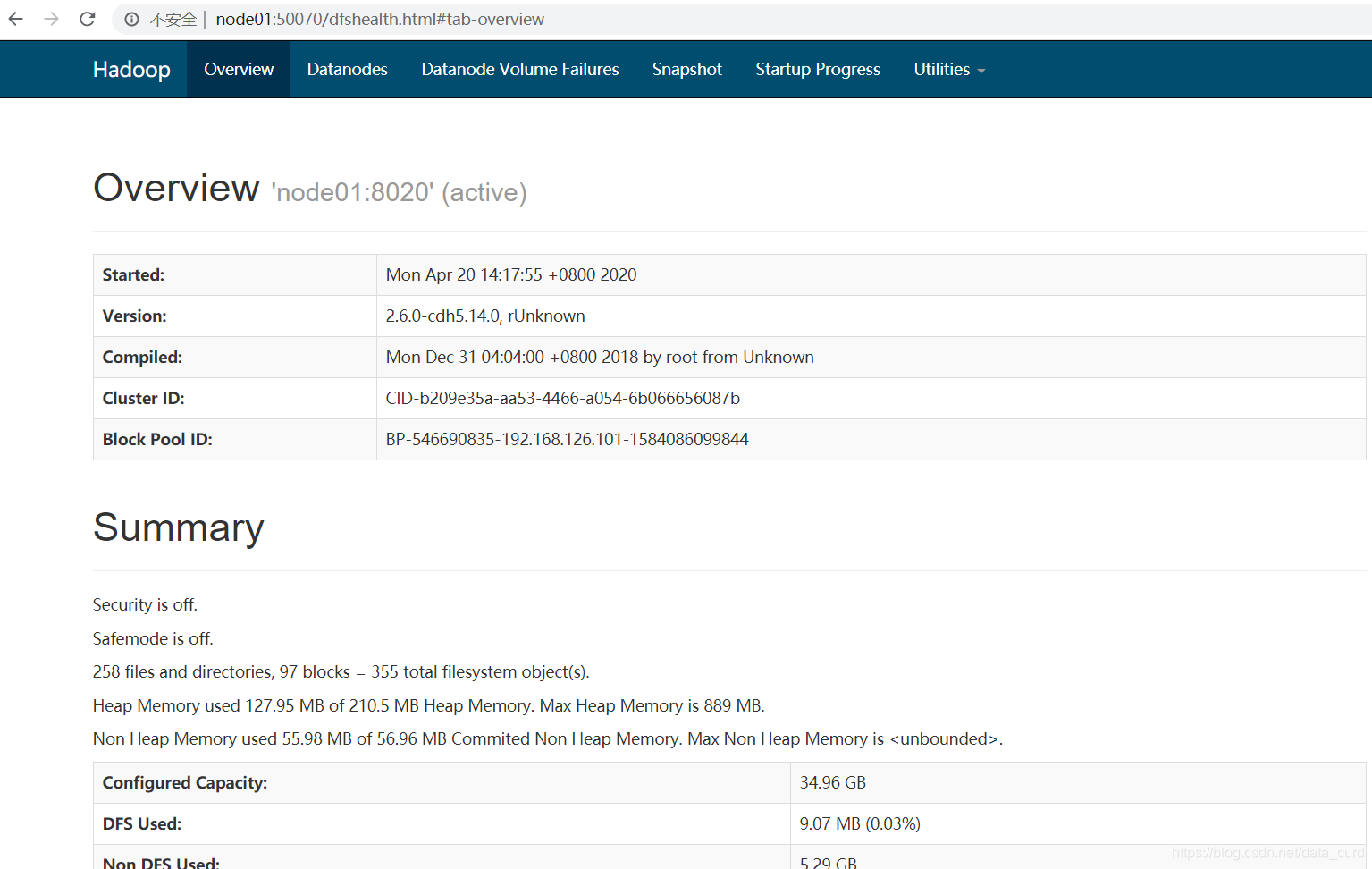The image size is (1372, 869).
Task: Reload the page with the refresh icon
Action: click(x=88, y=19)
